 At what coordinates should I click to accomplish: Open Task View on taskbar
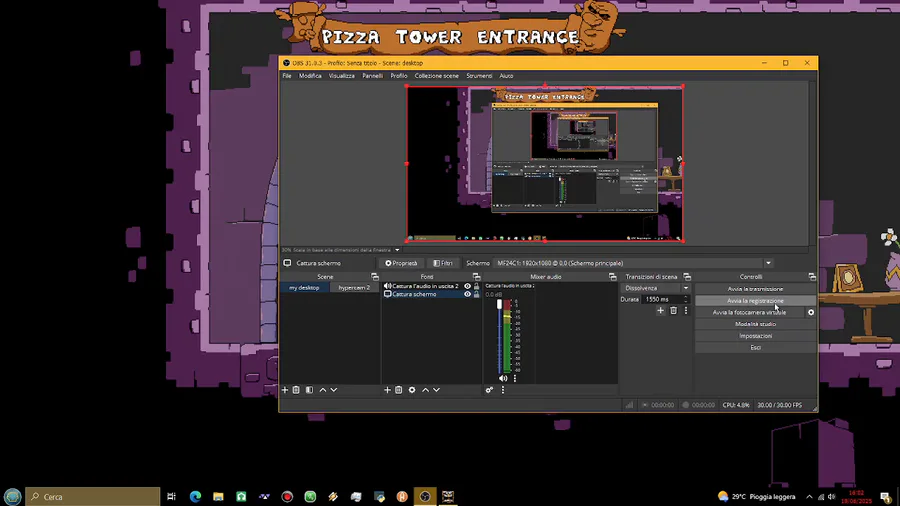coord(171,496)
